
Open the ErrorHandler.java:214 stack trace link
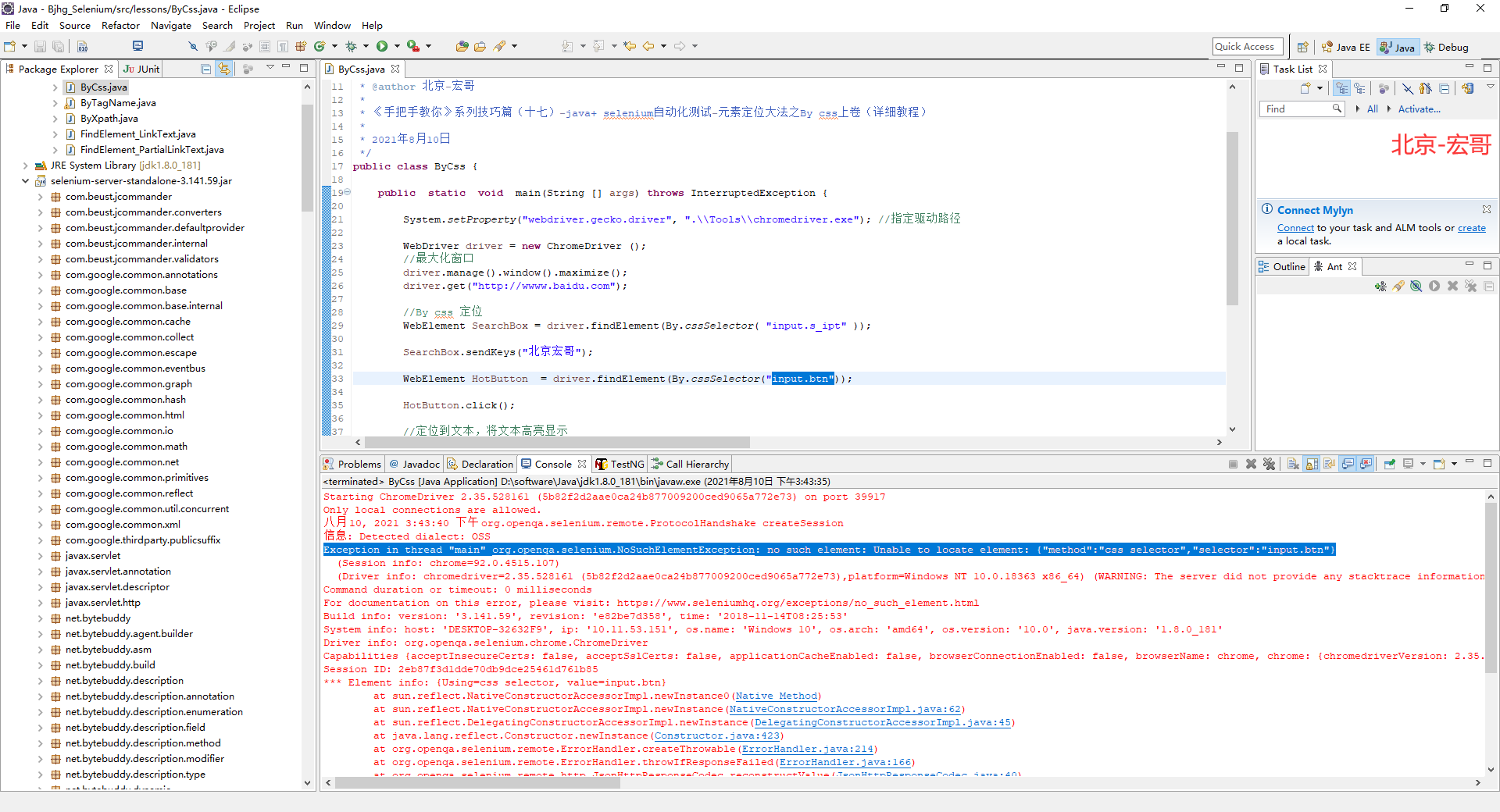coord(808,750)
